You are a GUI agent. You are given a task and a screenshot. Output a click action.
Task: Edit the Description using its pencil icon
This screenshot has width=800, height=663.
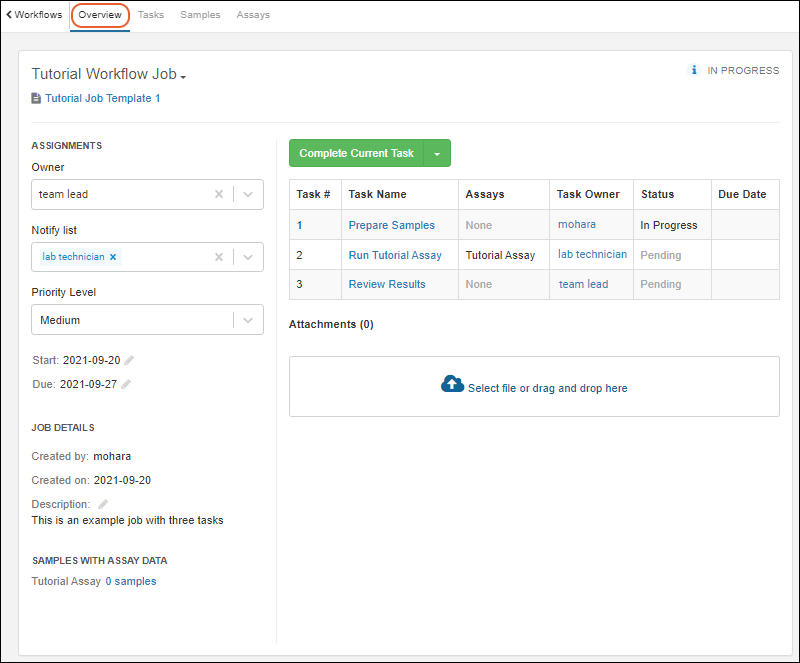click(x=103, y=504)
